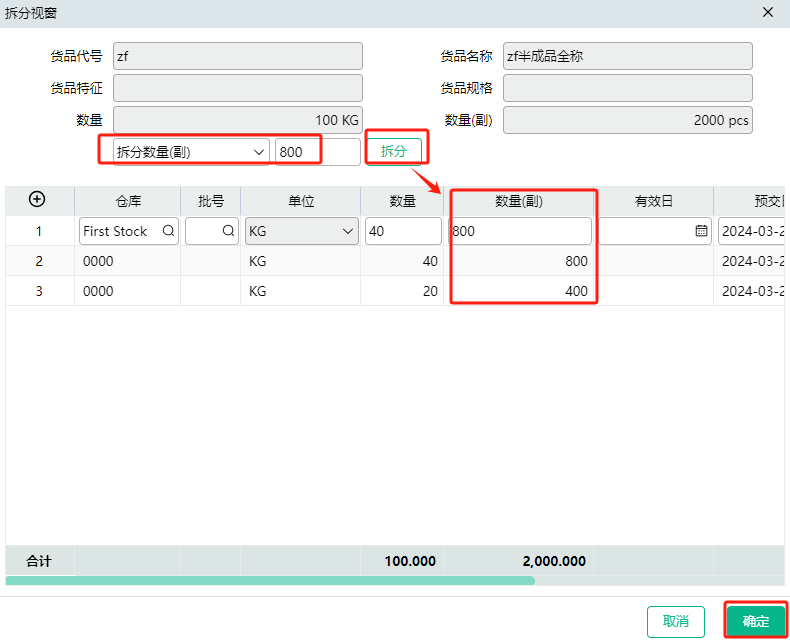Click the 批号 column header
This screenshot has height=643, width=790.
(x=211, y=201)
